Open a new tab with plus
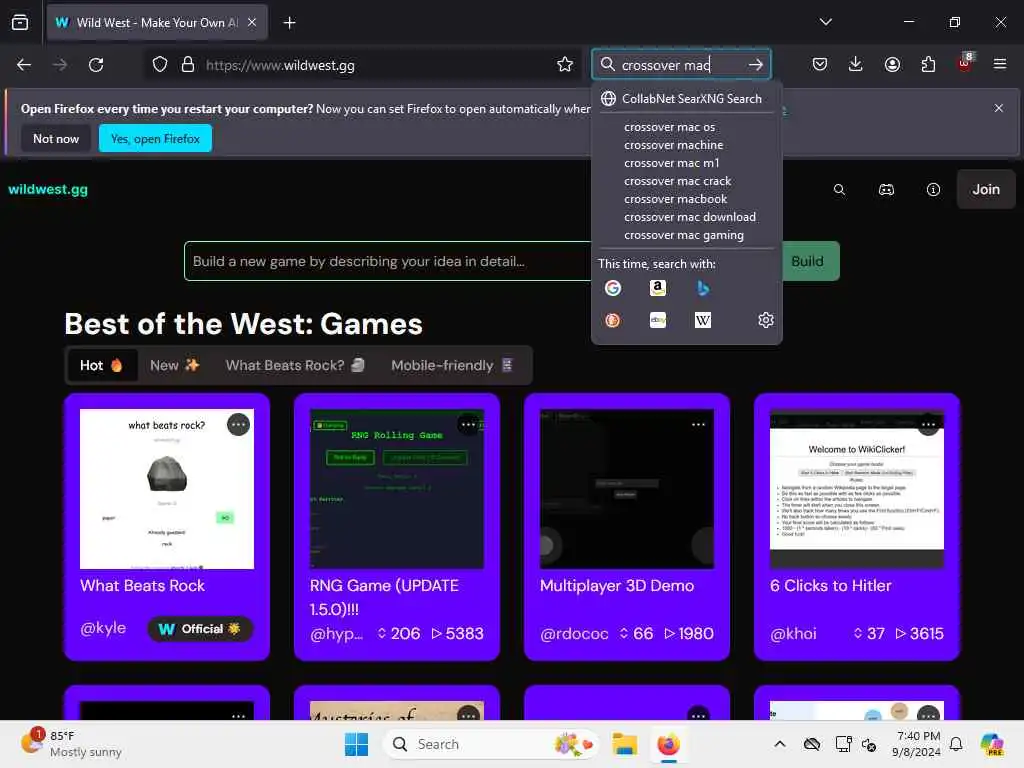1024x768 pixels. 289,23
